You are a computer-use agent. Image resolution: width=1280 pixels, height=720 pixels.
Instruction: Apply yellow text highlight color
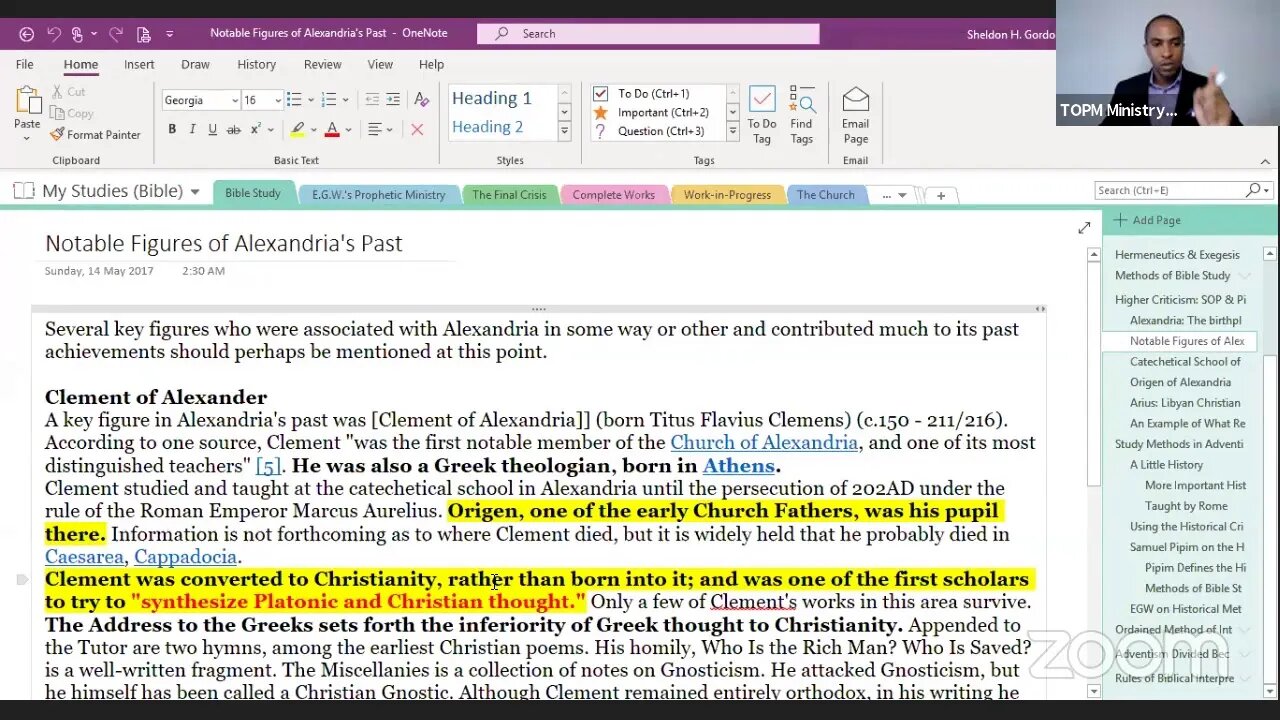pyautogui.click(x=297, y=130)
